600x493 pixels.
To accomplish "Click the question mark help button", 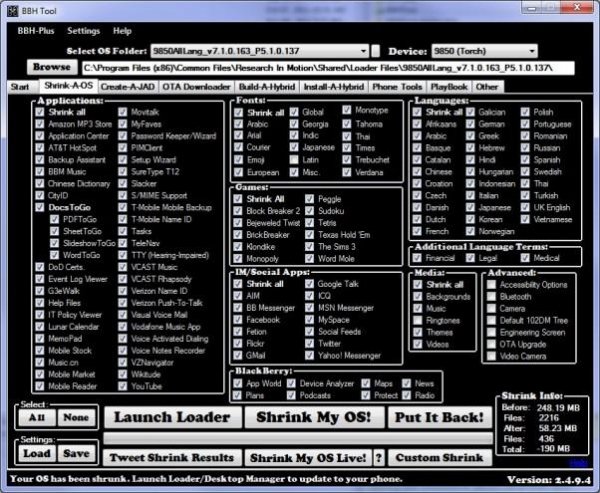I will tap(379, 458).
